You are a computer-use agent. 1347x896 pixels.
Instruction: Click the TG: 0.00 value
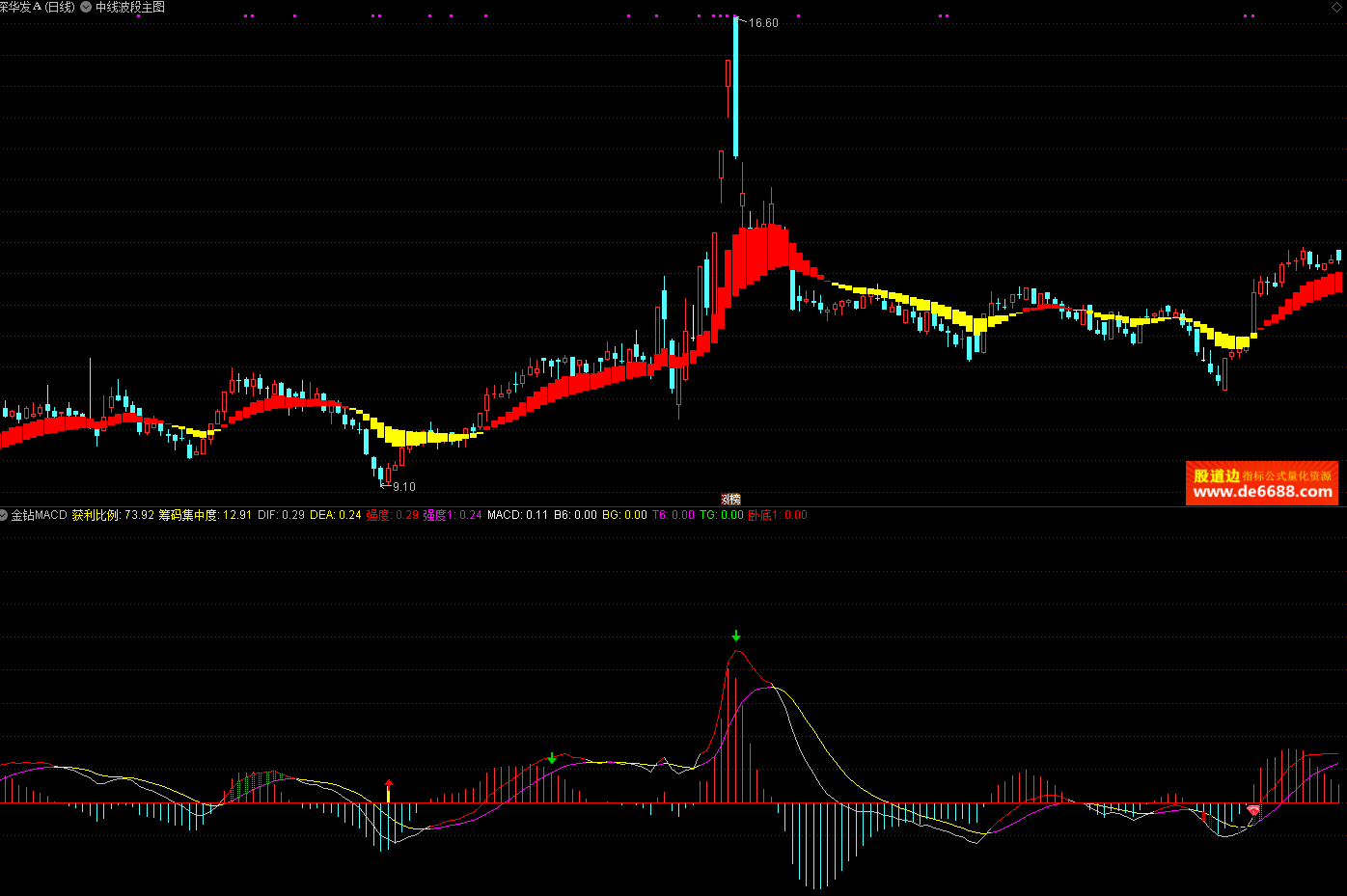click(722, 515)
